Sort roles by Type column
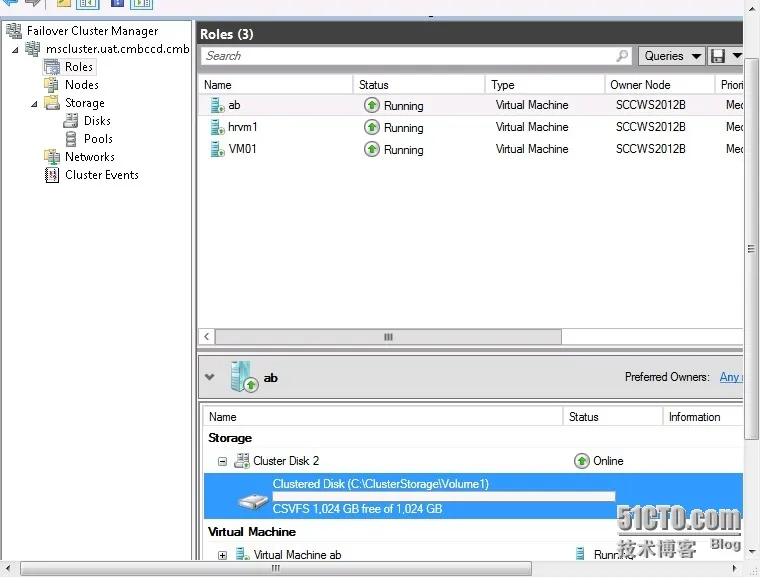Image resolution: width=760 pixels, height=577 pixels. coord(545,85)
